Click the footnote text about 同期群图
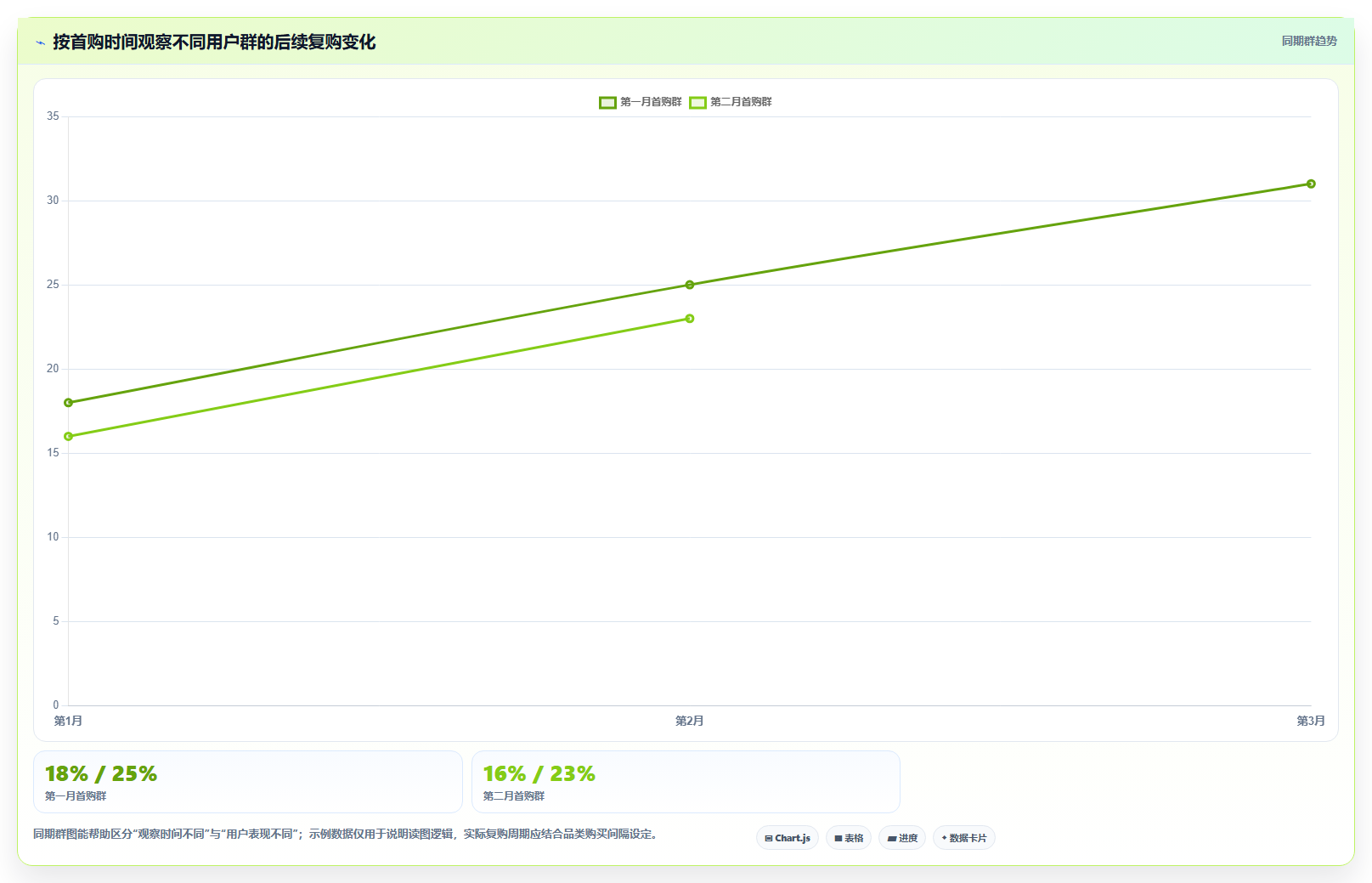The height and width of the screenshot is (883, 1372). 345,835
